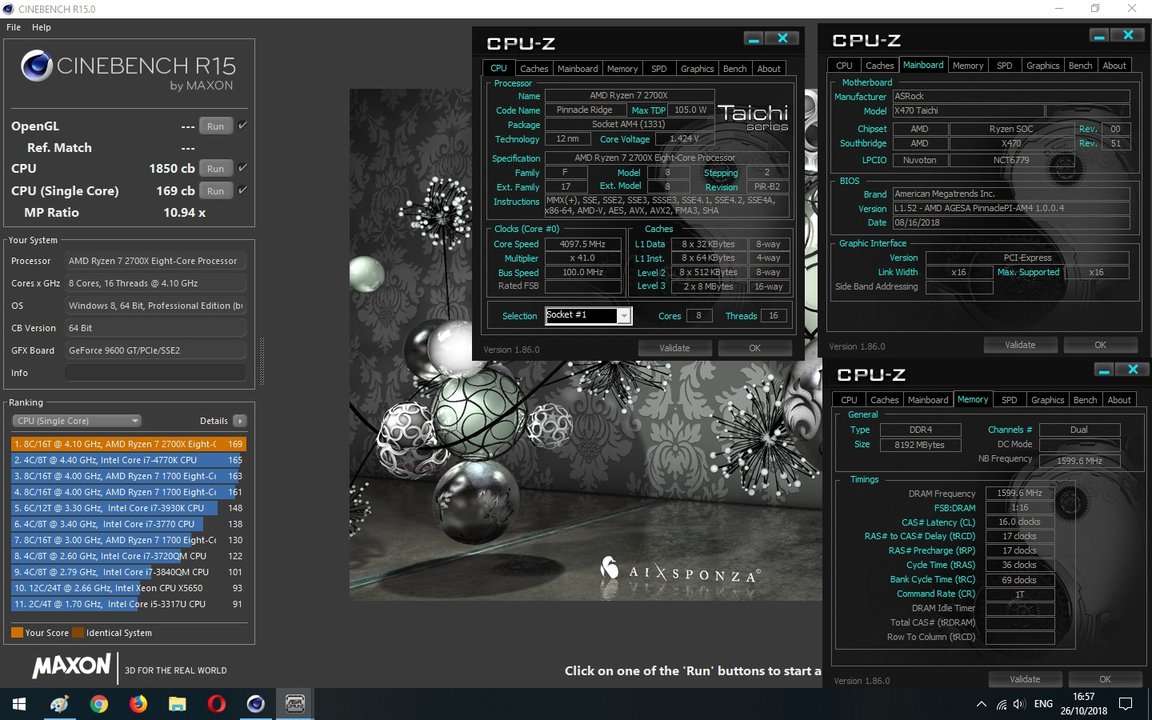Open Firefox from the taskbar
This screenshot has width=1152, height=720.
point(138,704)
